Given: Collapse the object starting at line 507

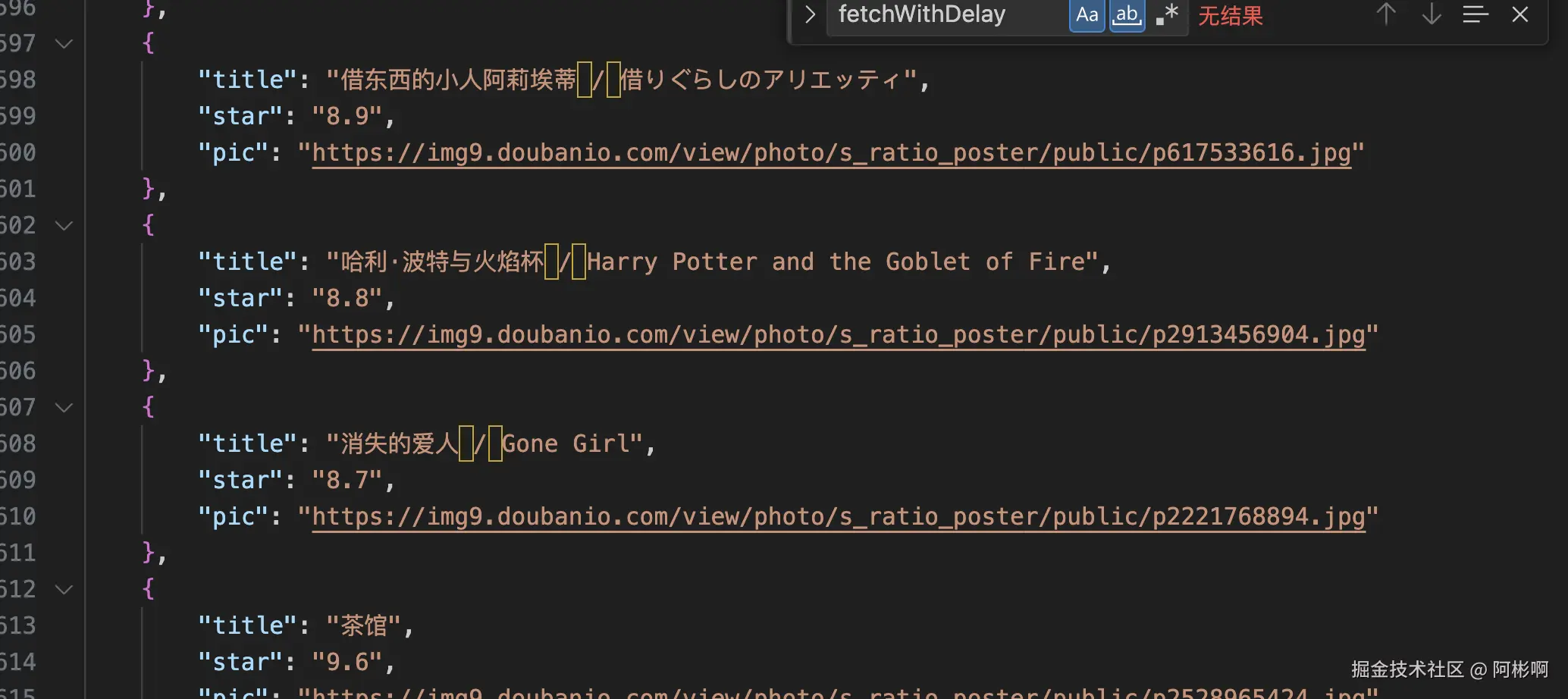Looking at the screenshot, I should coord(64,407).
